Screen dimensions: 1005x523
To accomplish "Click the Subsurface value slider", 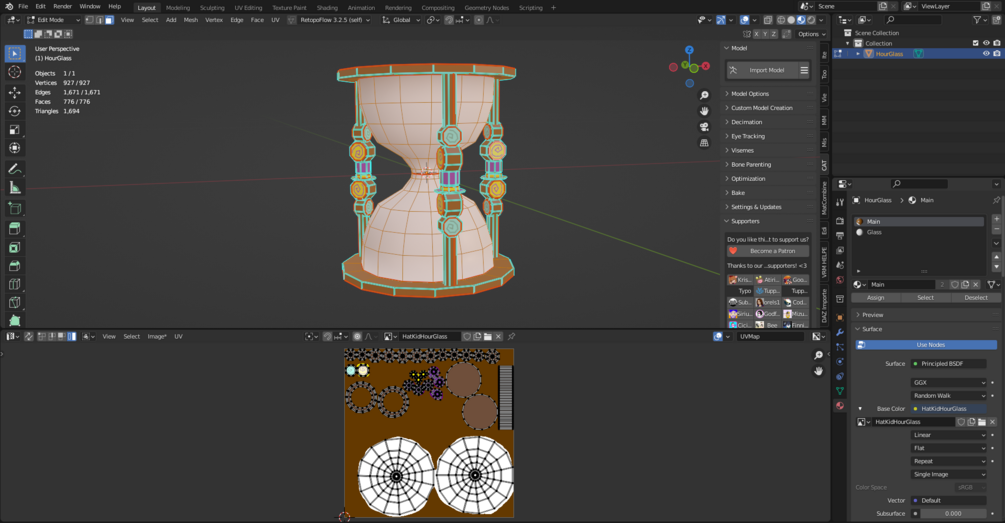I will tap(952, 513).
